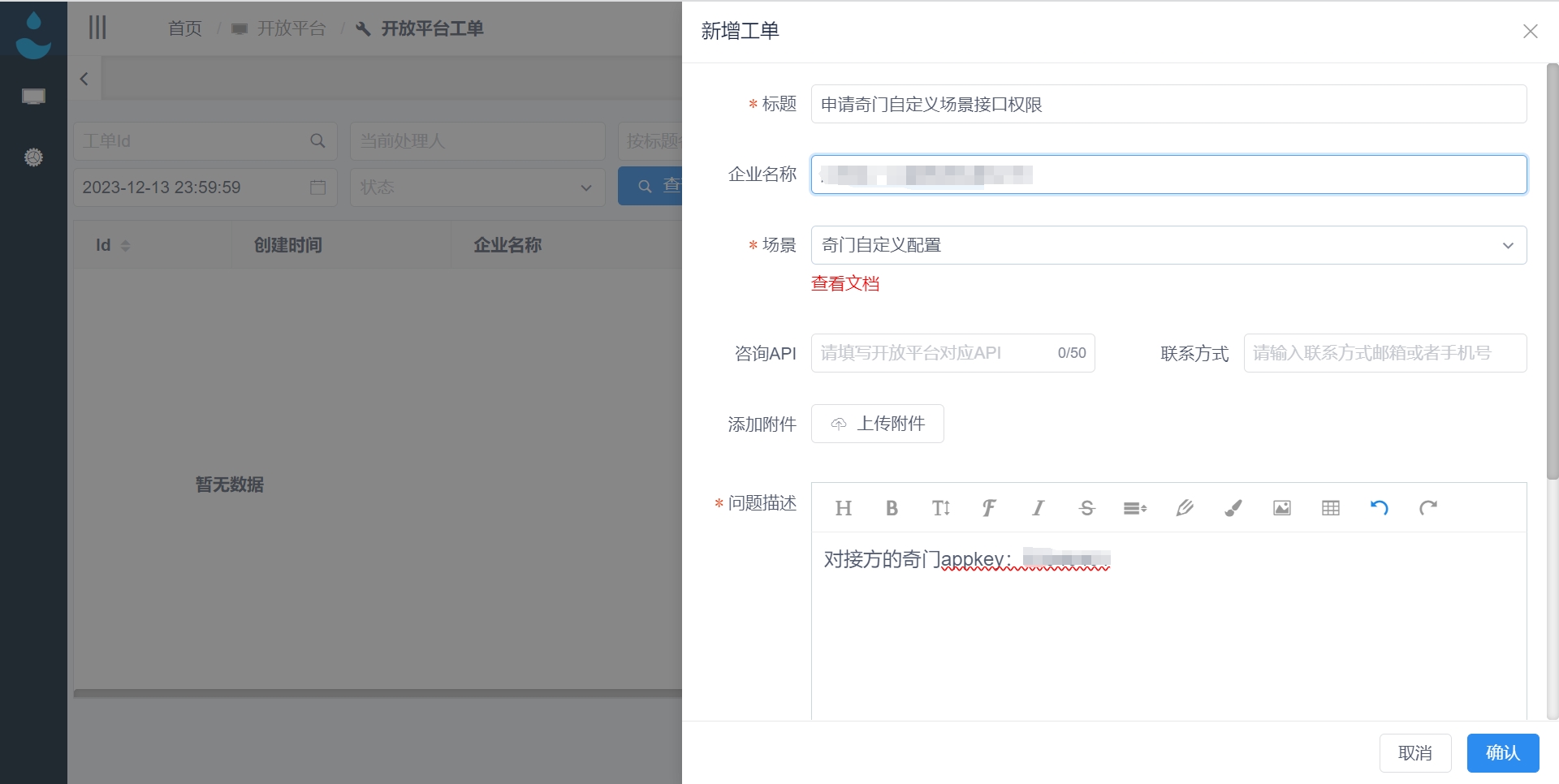Click the 联系方式 contact input field

point(1384,353)
